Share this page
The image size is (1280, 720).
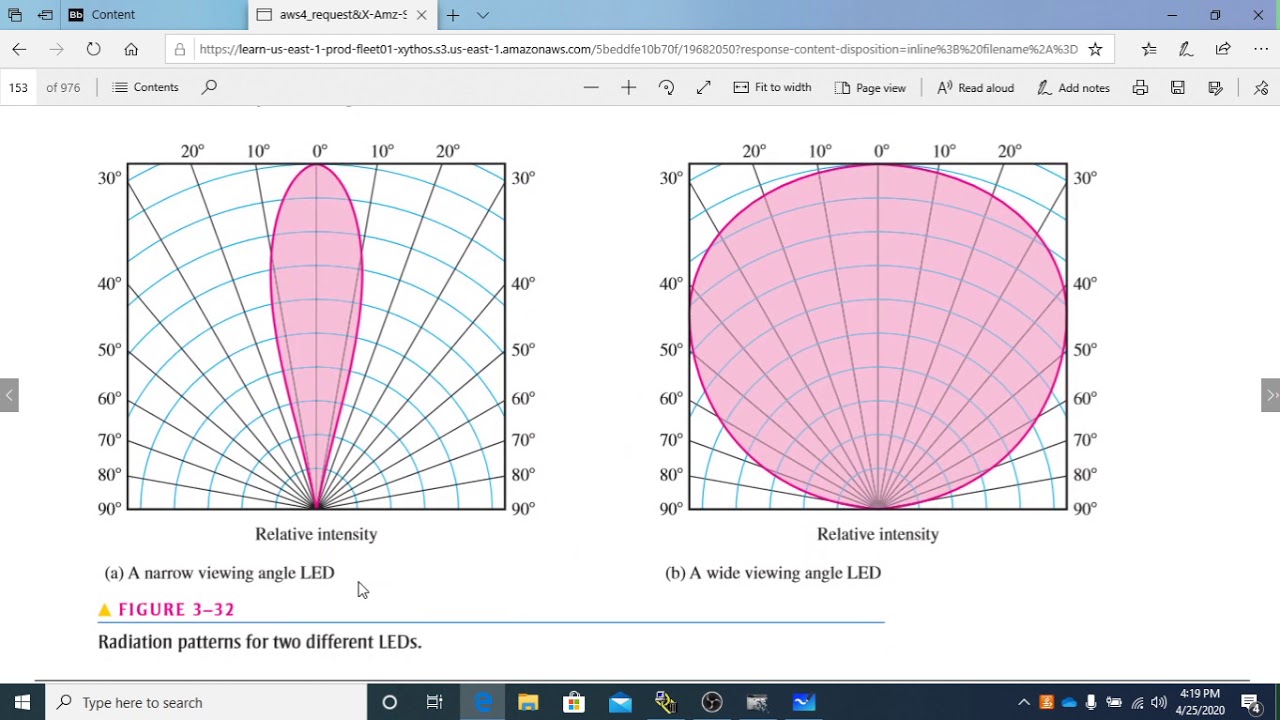pyautogui.click(x=1223, y=49)
